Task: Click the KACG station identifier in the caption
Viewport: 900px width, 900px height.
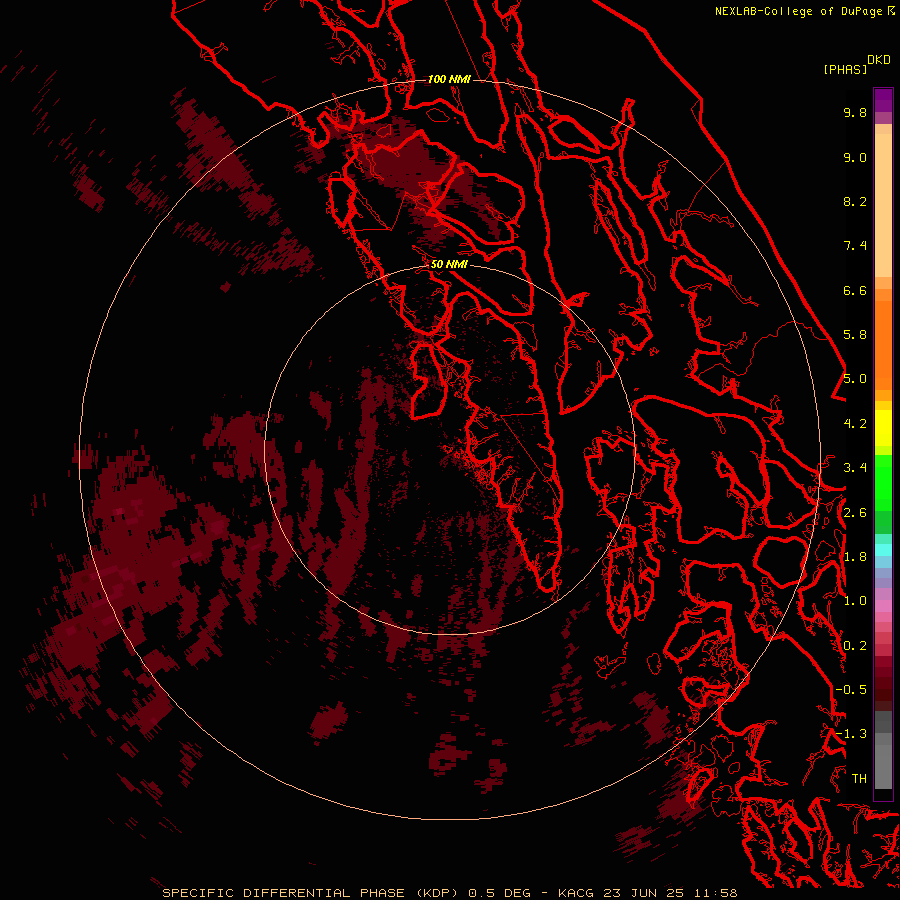Action: 576,893
